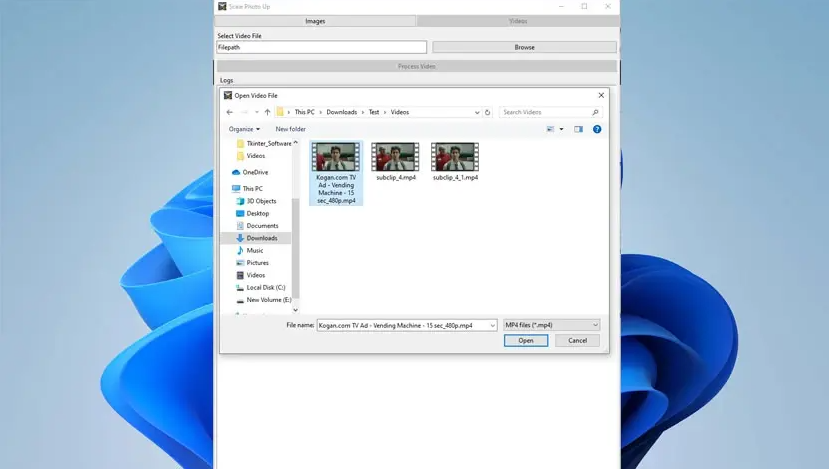Open the MP4 files type dropdown
The height and width of the screenshot is (469, 829).
pos(551,325)
